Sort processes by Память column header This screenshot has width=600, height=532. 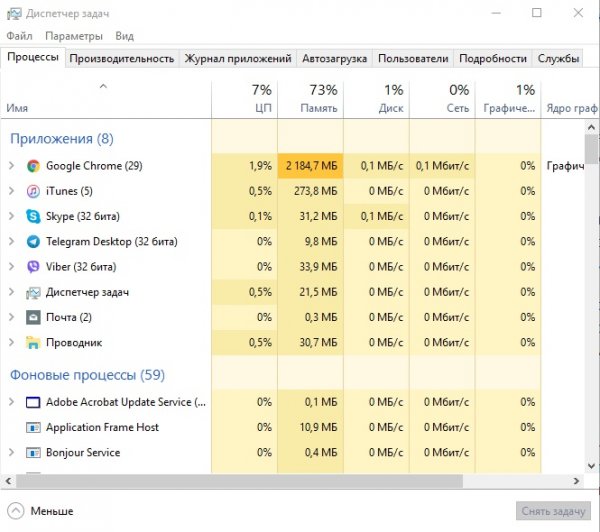pos(310,98)
